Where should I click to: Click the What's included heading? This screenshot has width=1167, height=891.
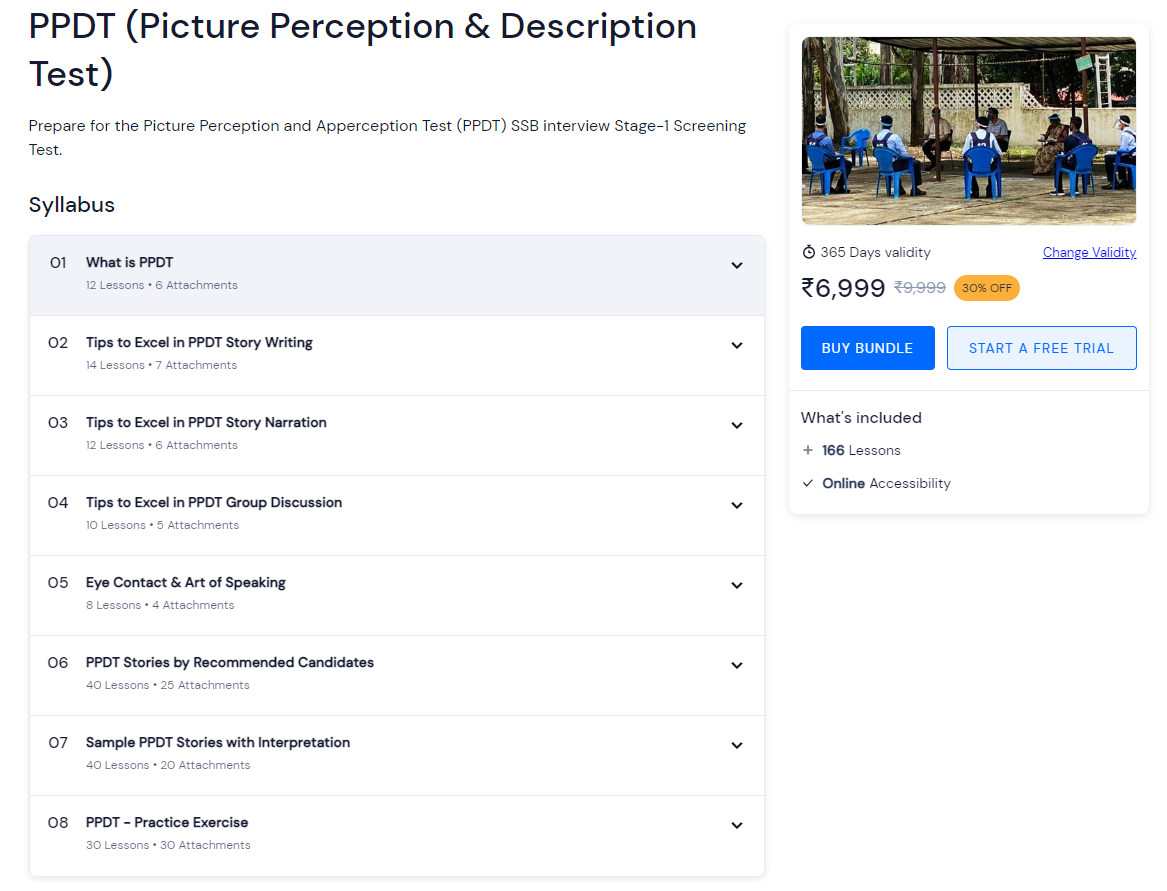861,418
